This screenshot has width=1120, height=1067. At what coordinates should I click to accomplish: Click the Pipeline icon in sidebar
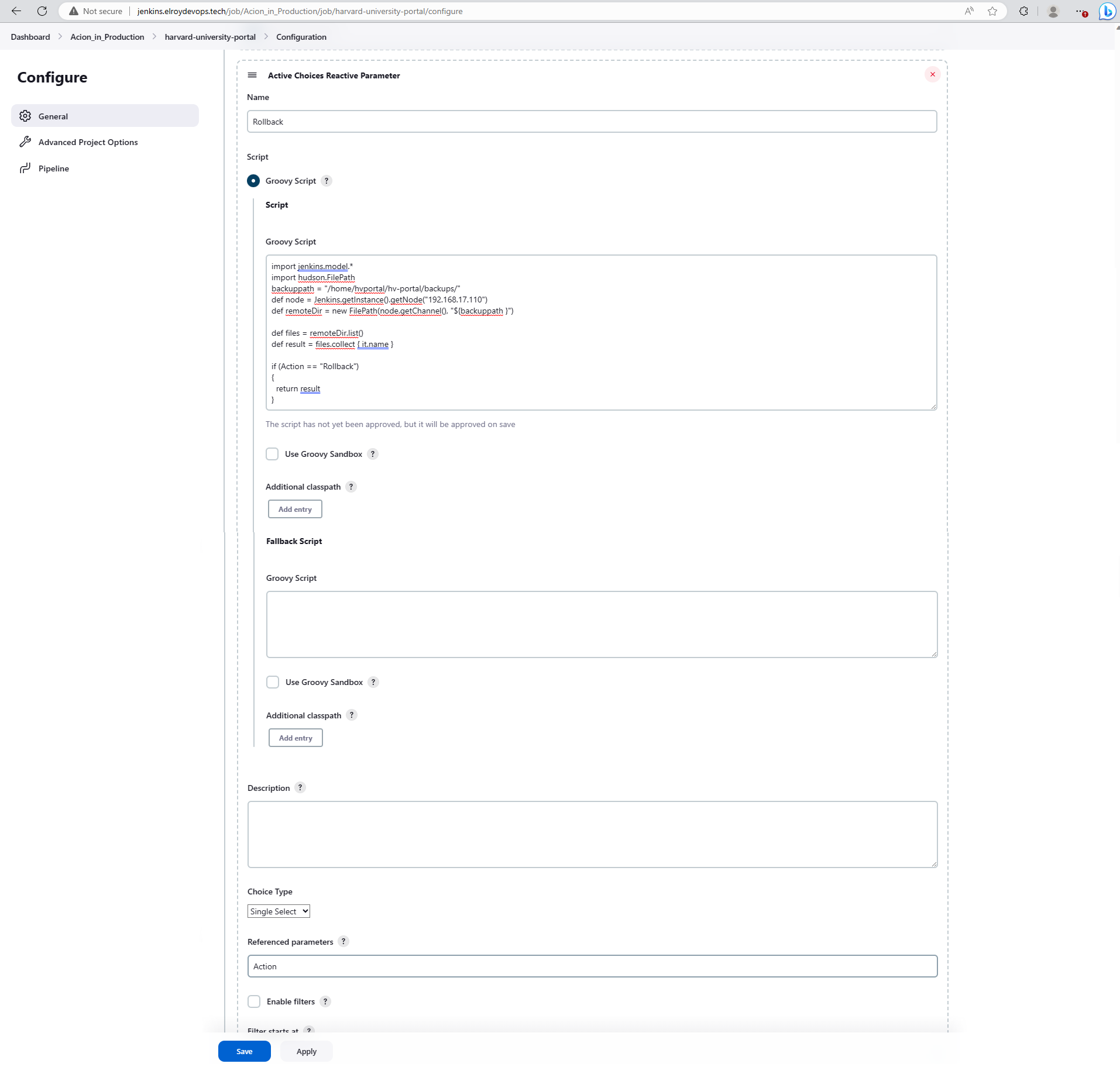click(25, 168)
